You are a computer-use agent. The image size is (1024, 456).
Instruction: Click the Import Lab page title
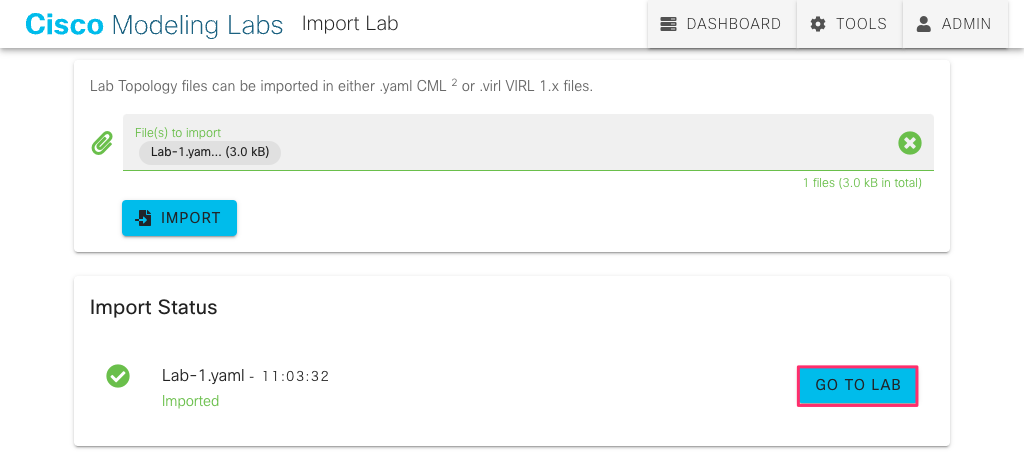(x=350, y=24)
